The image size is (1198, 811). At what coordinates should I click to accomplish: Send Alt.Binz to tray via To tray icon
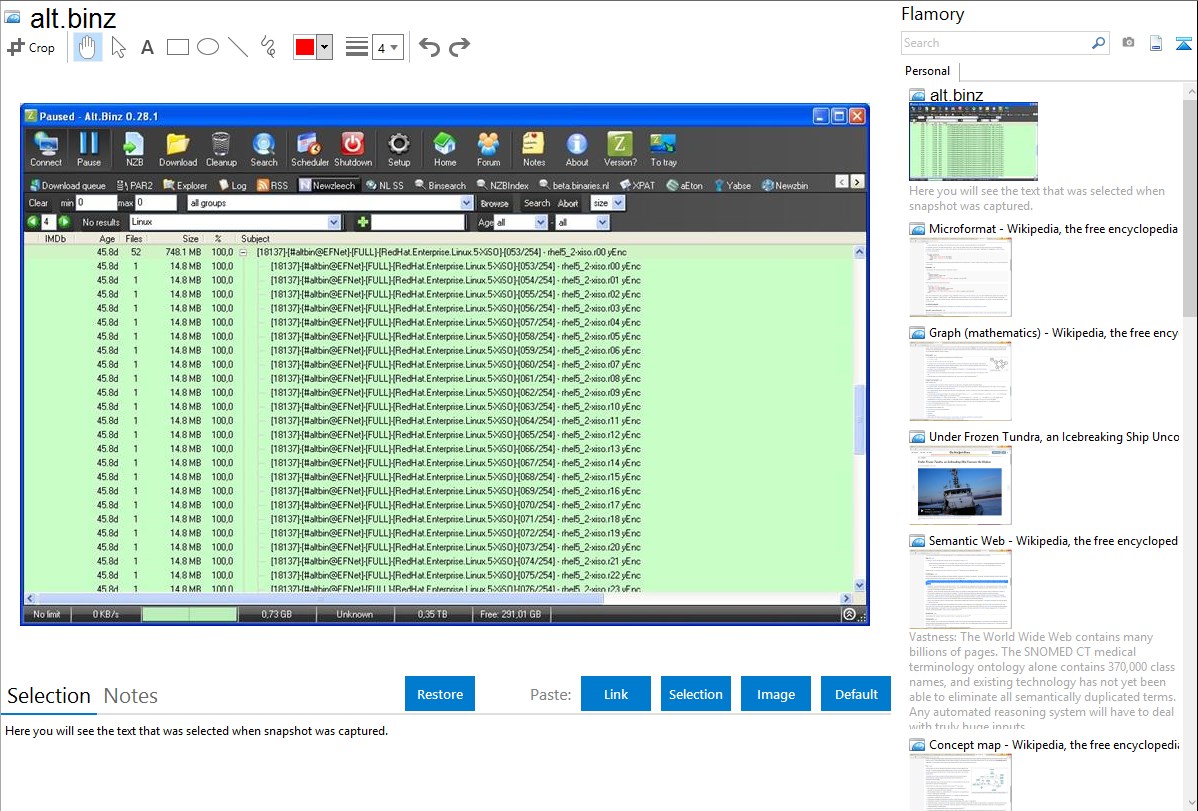tap(665, 148)
